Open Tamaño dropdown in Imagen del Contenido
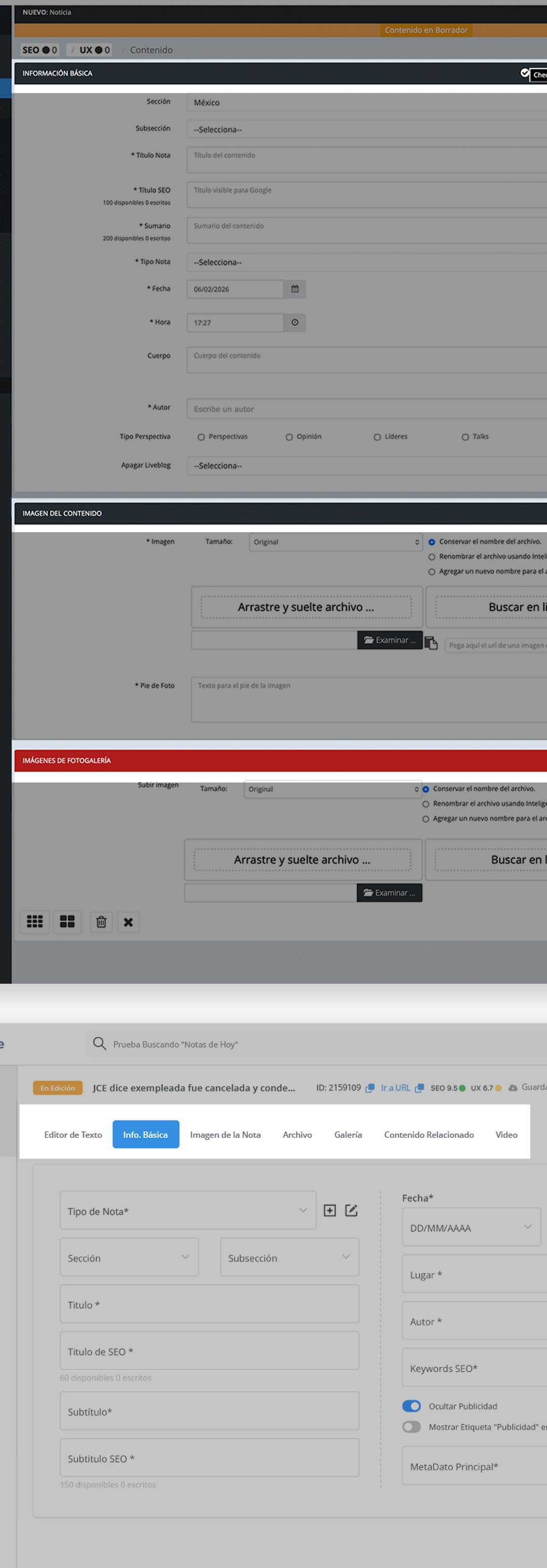547x1568 pixels. [x=336, y=542]
